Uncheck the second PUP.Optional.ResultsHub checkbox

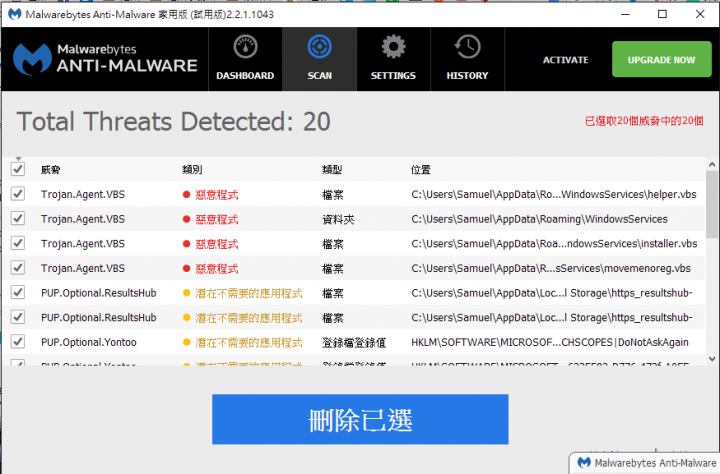[18, 317]
